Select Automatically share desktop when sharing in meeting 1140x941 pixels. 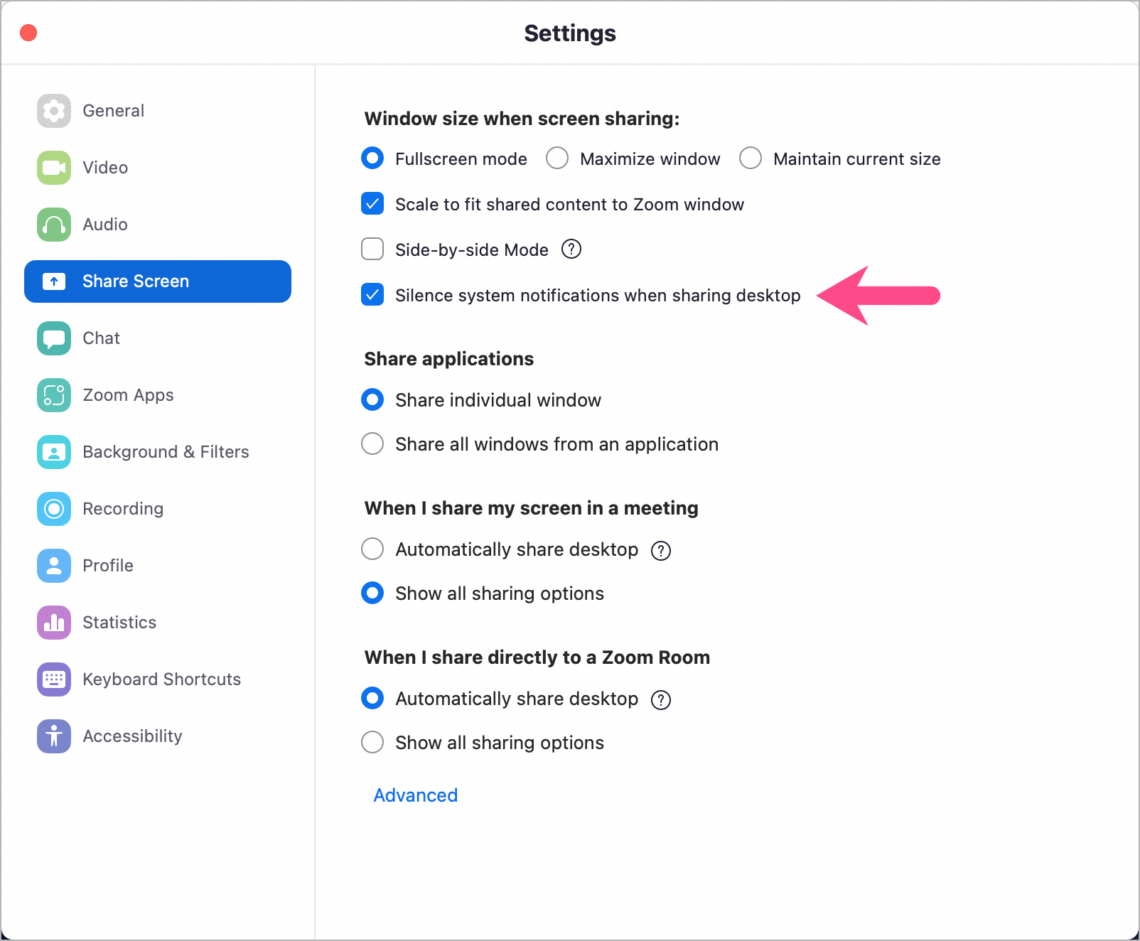[x=372, y=549]
